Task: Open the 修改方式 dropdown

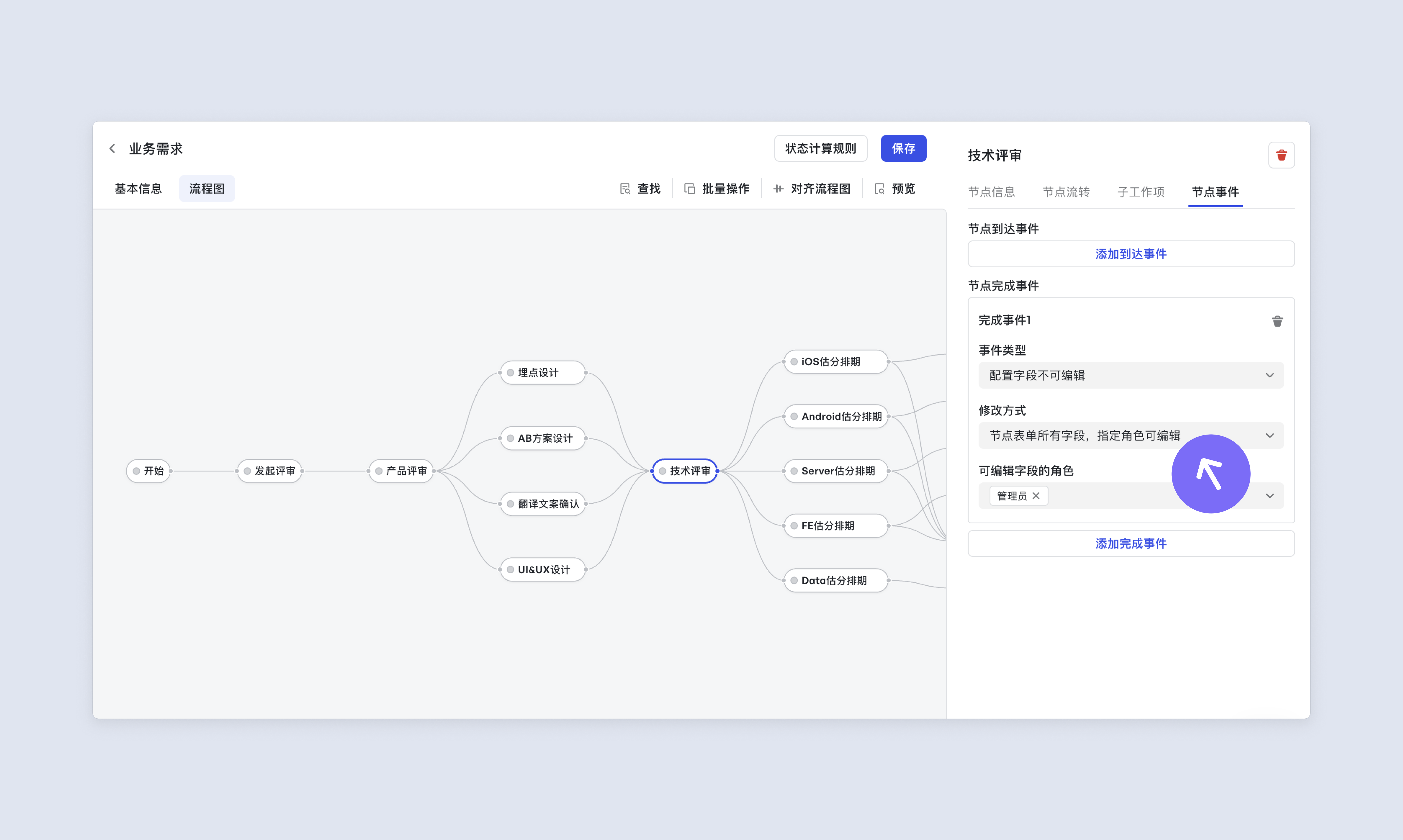Action: point(1131,435)
